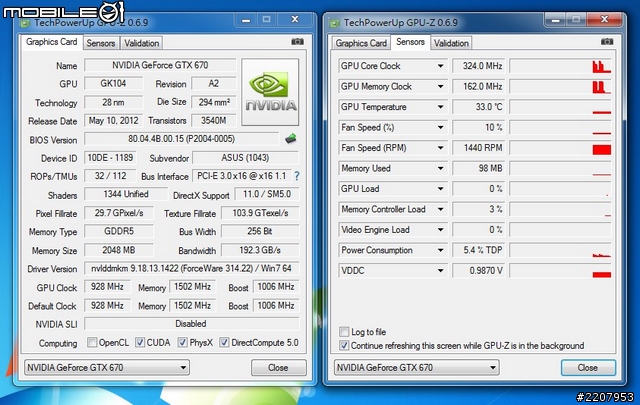640x405 pixels.
Task: Click camera screenshot icon in Sensors window
Action: [607, 42]
